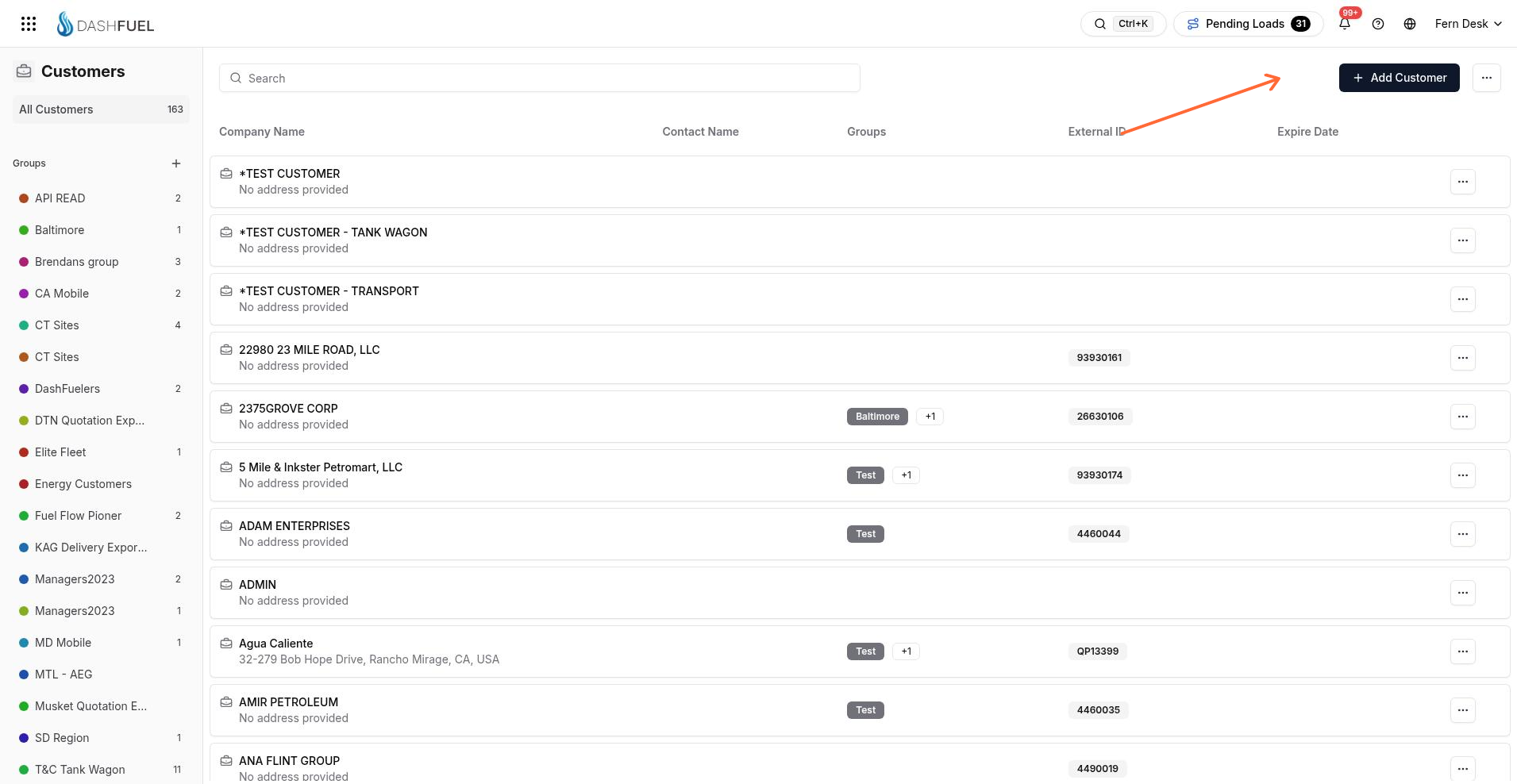The width and height of the screenshot is (1517, 784).
Task: Select the MTL - AEG group
Action: pos(101,674)
